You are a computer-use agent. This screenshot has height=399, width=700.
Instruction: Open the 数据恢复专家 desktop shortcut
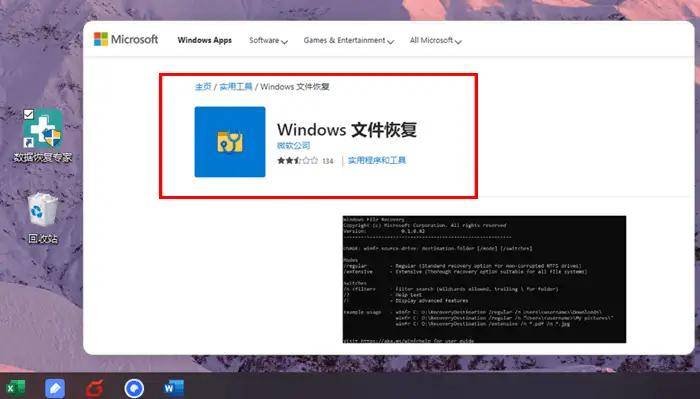click(x=43, y=135)
